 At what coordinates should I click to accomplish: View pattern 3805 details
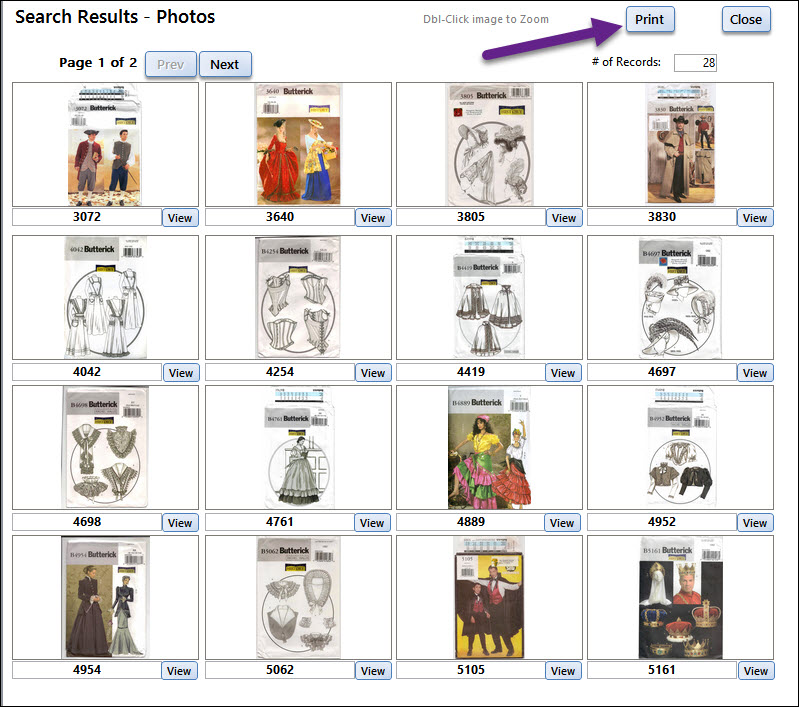(564, 218)
